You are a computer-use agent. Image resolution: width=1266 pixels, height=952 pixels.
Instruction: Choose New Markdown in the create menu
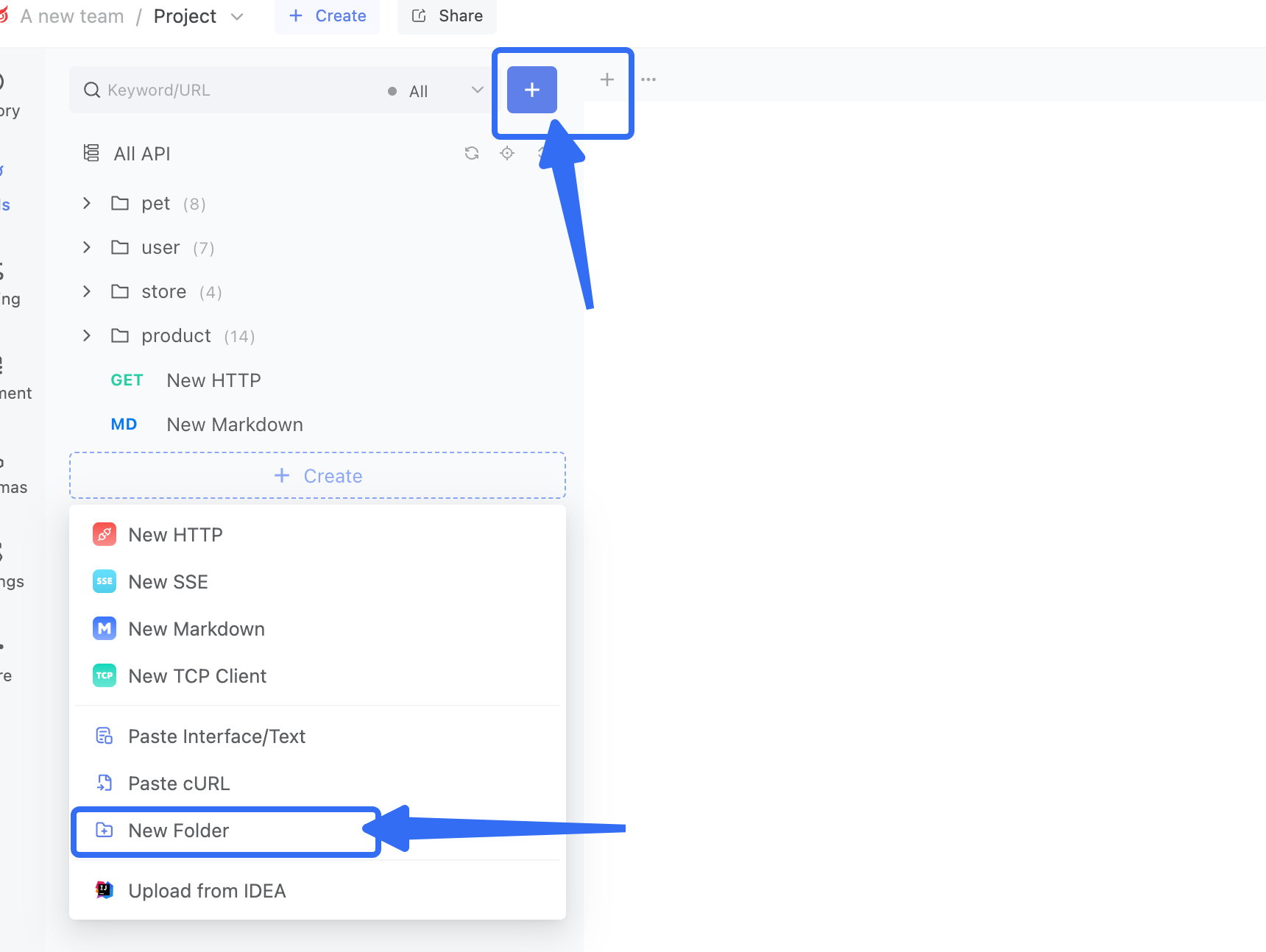[317, 629]
